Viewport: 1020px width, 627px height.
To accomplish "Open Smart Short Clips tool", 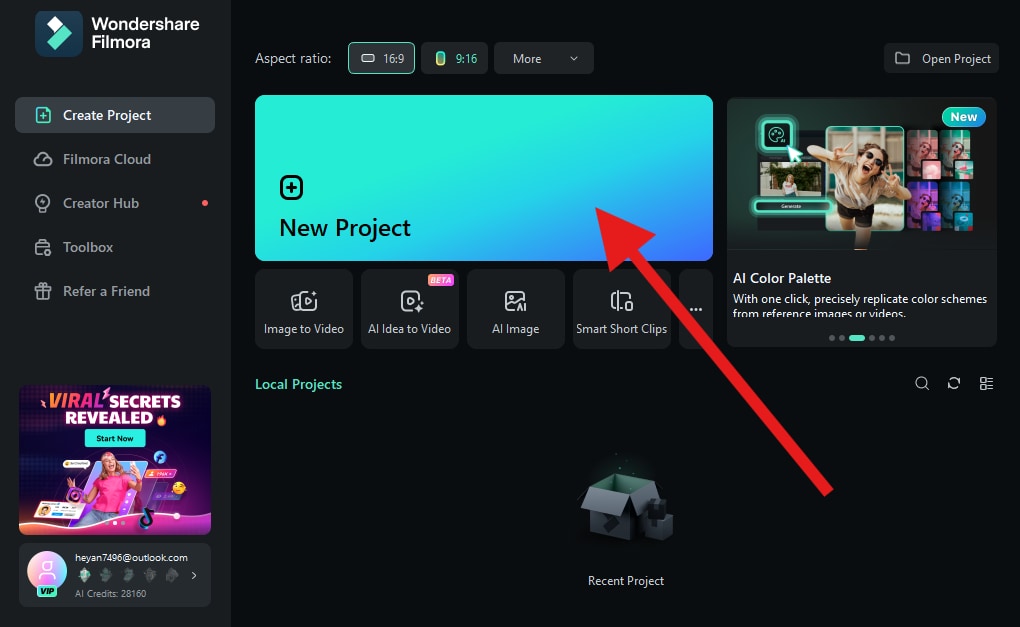I will click(622, 309).
